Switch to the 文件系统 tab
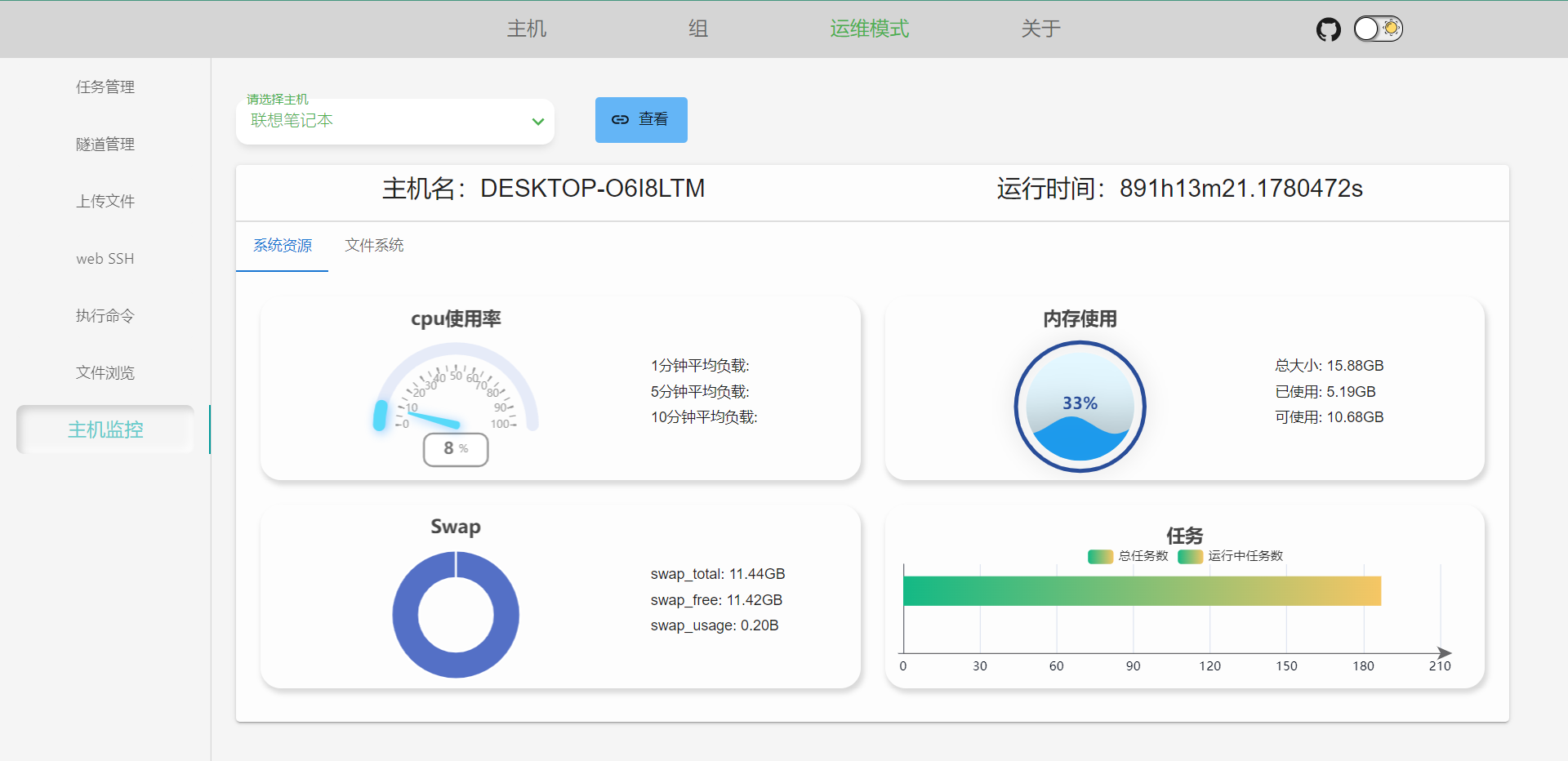The image size is (1568, 761). point(374,246)
